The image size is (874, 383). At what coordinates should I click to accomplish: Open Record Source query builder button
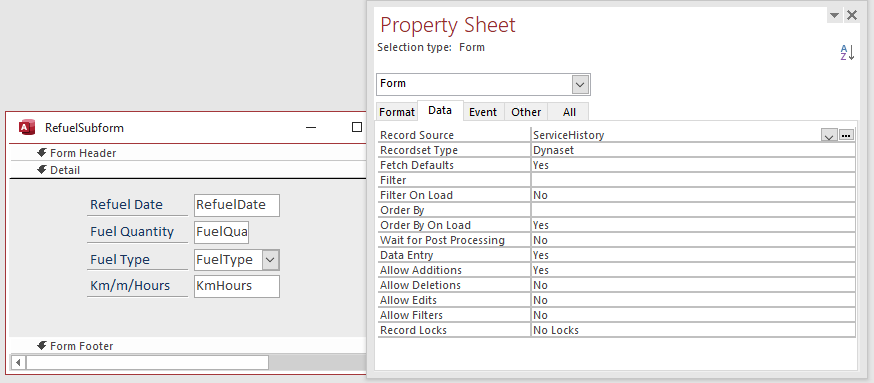click(846, 135)
